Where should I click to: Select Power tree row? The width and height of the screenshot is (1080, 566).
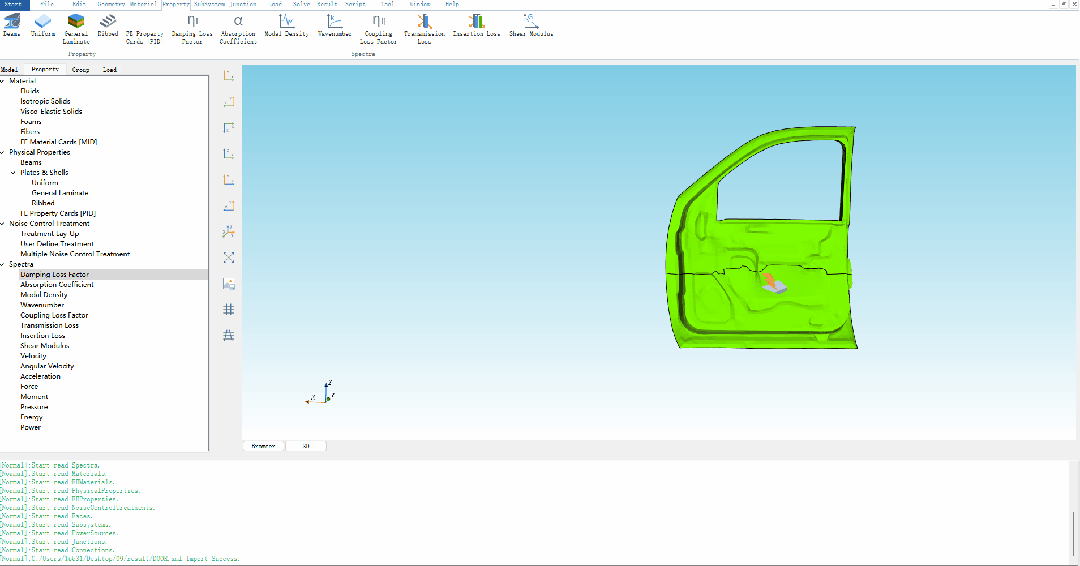31,428
